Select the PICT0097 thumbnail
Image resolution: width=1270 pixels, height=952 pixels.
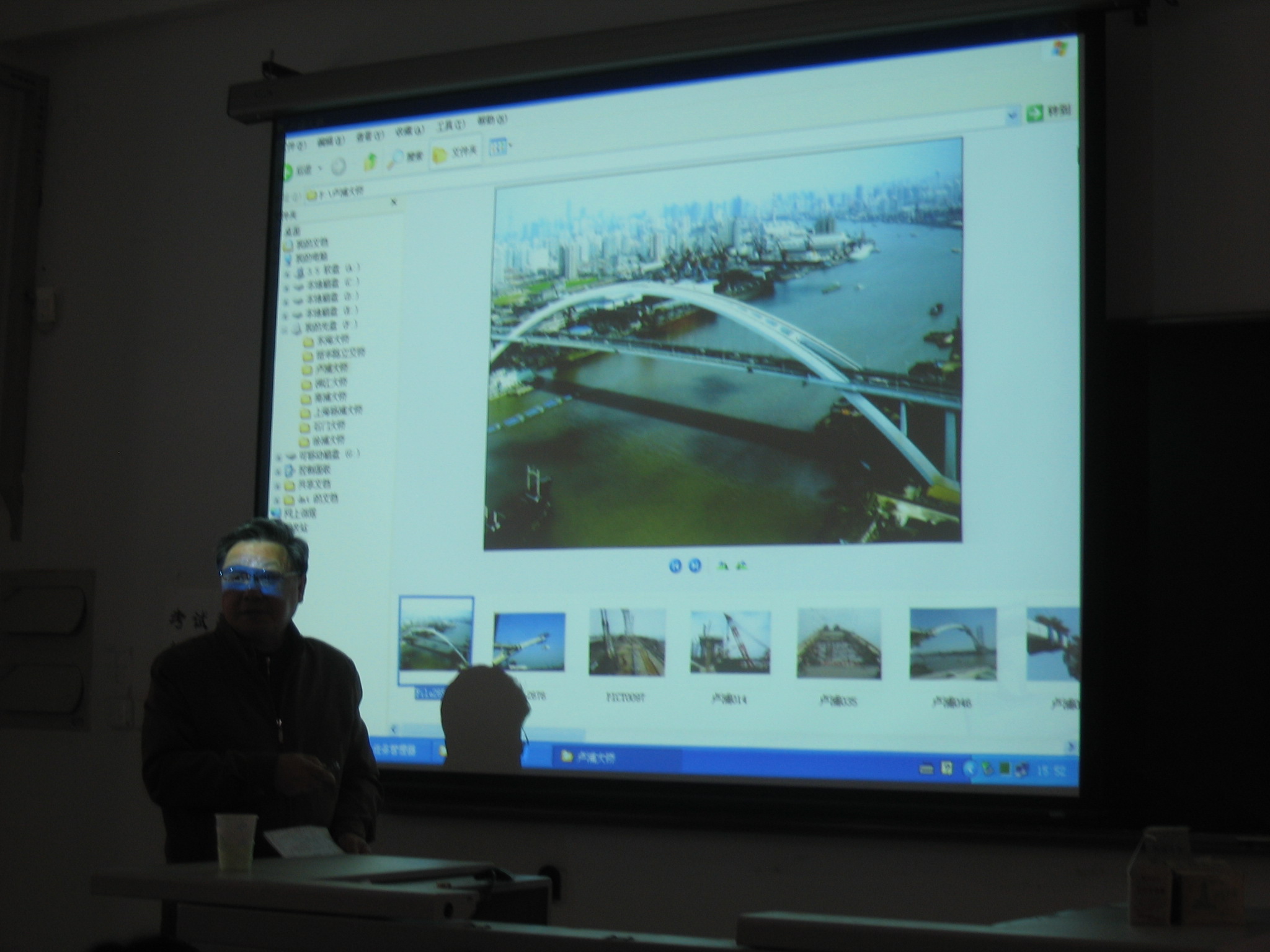[626, 642]
